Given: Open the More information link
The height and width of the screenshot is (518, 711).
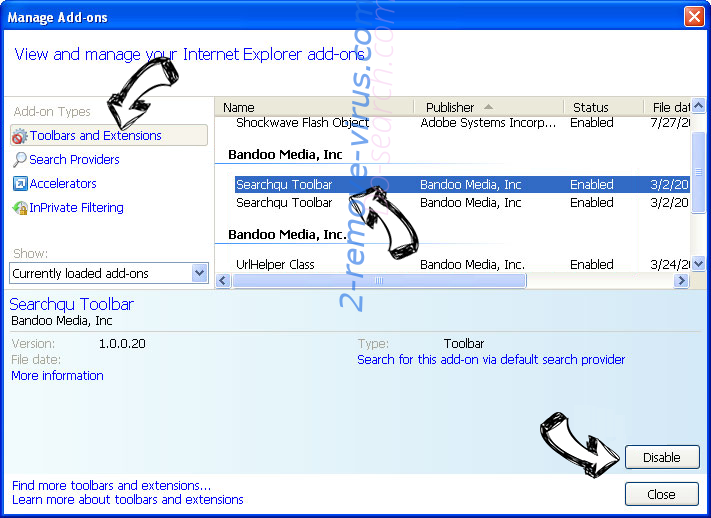Looking at the screenshot, I should tap(58, 376).
